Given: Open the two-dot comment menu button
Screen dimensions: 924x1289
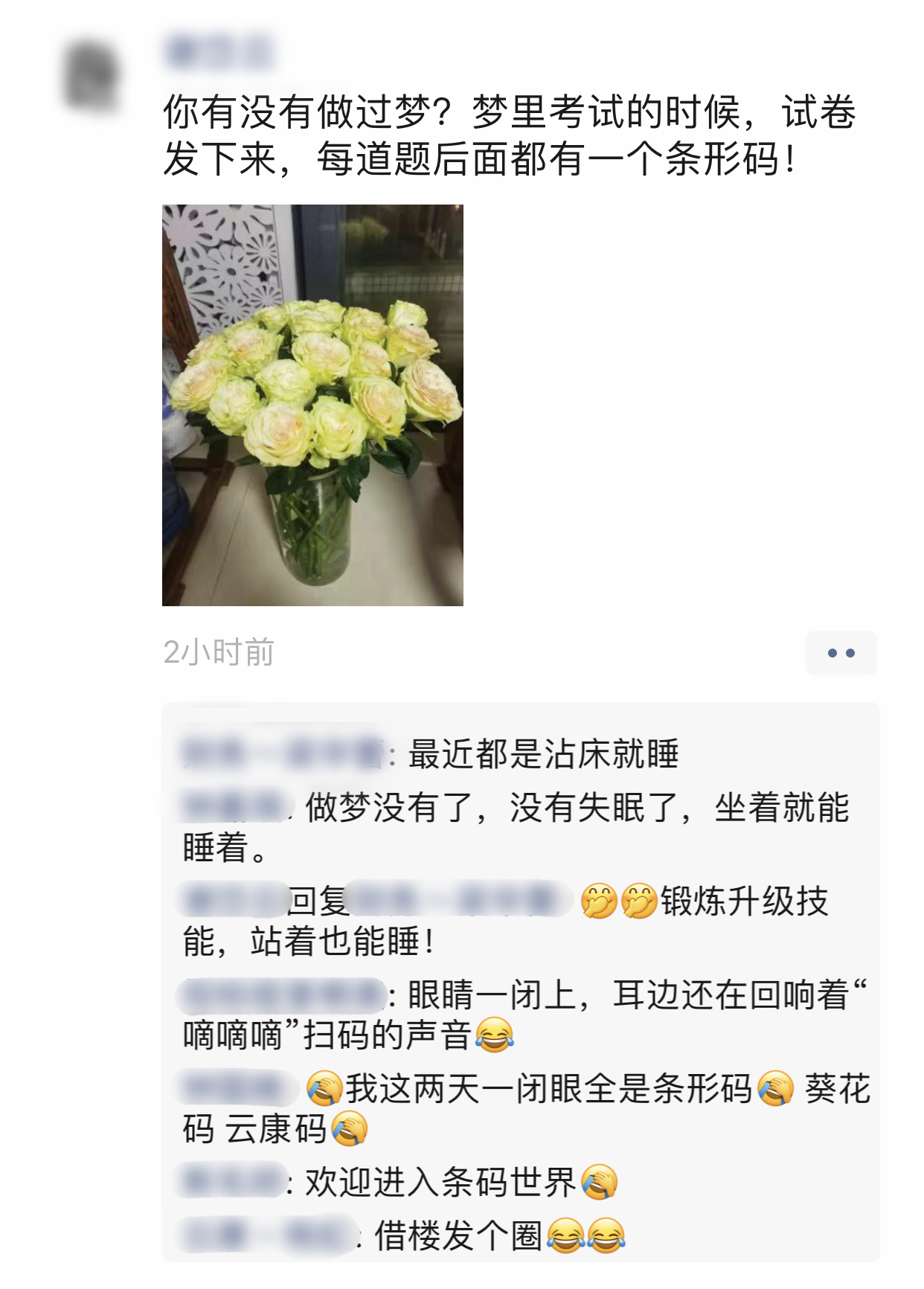Looking at the screenshot, I should click(841, 652).
